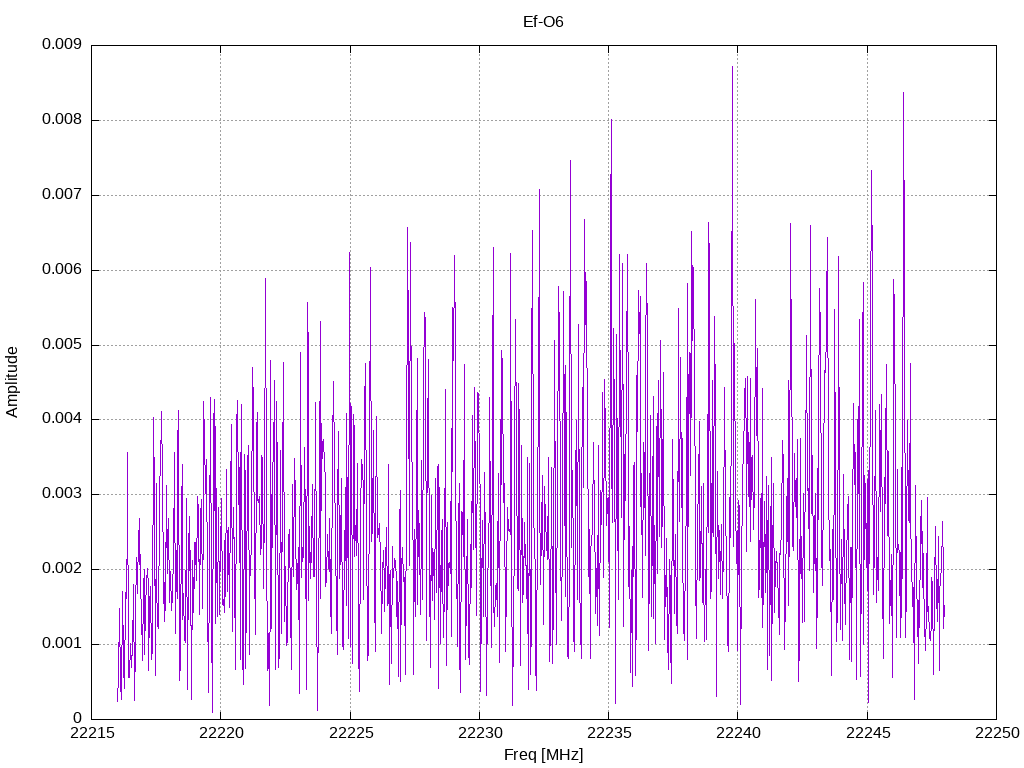Click the 0.007 y-axis tick label

[x=62, y=195]
